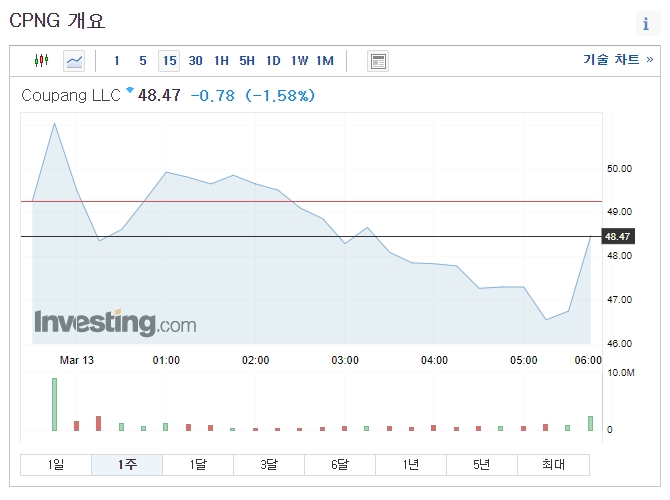Screen dimensions: 670x500
Task: Select the 5 minute interval
Action: point(143,61)
